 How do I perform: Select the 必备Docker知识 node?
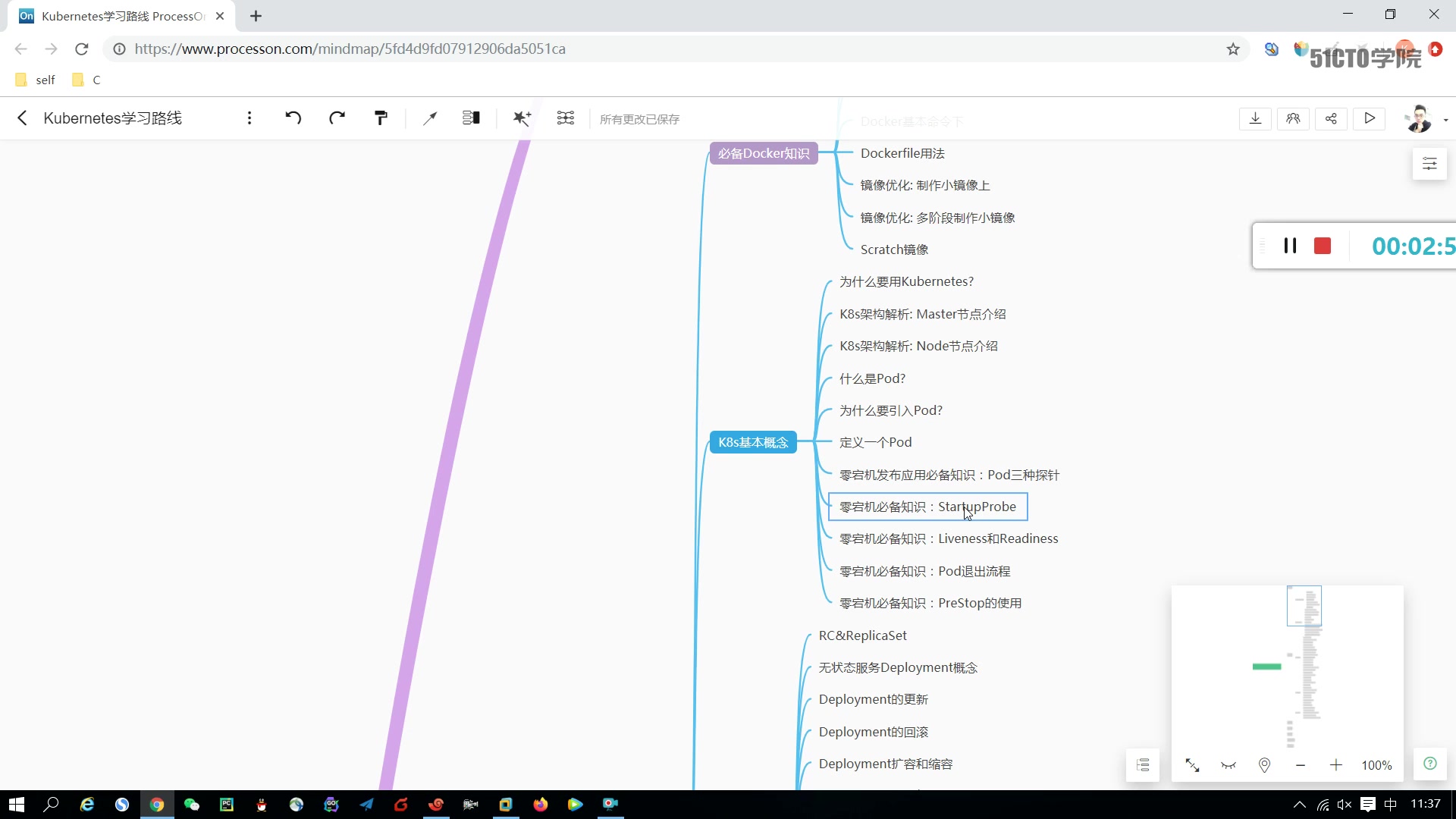[764, 153]
